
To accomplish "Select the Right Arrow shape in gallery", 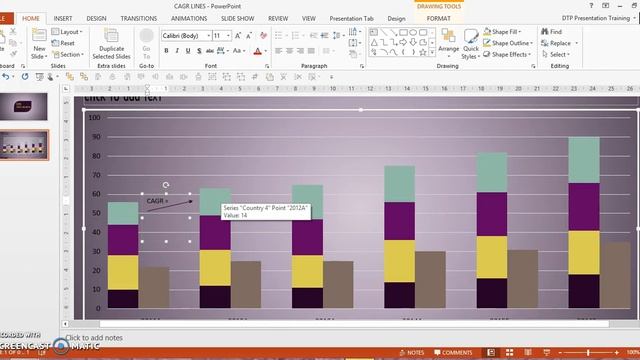I will click(x=403, y=42).
